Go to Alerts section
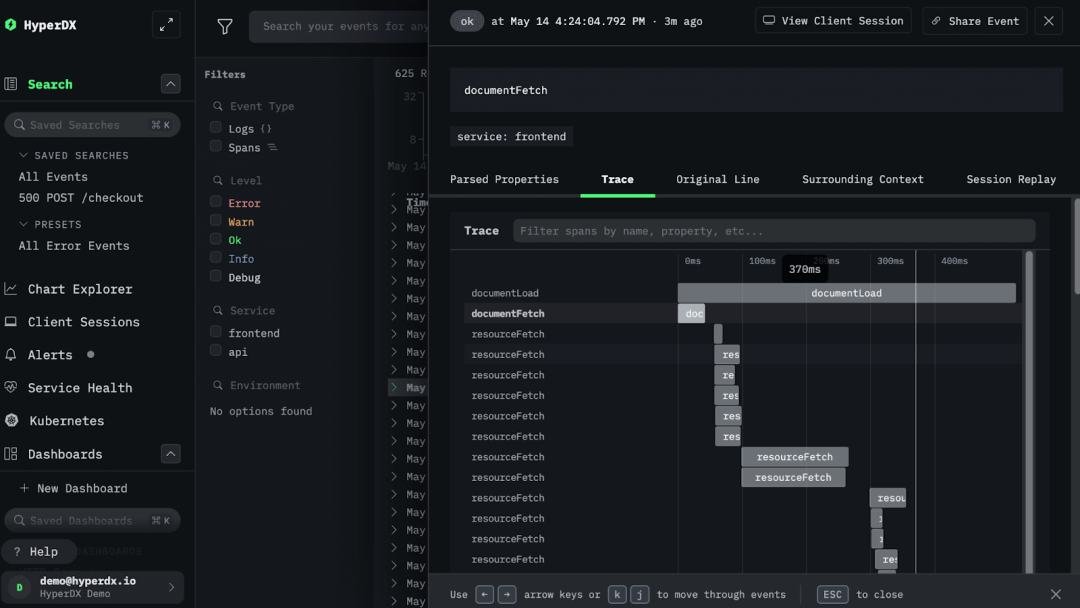This screenshot has height=608, width=1080. pos(50,355)
